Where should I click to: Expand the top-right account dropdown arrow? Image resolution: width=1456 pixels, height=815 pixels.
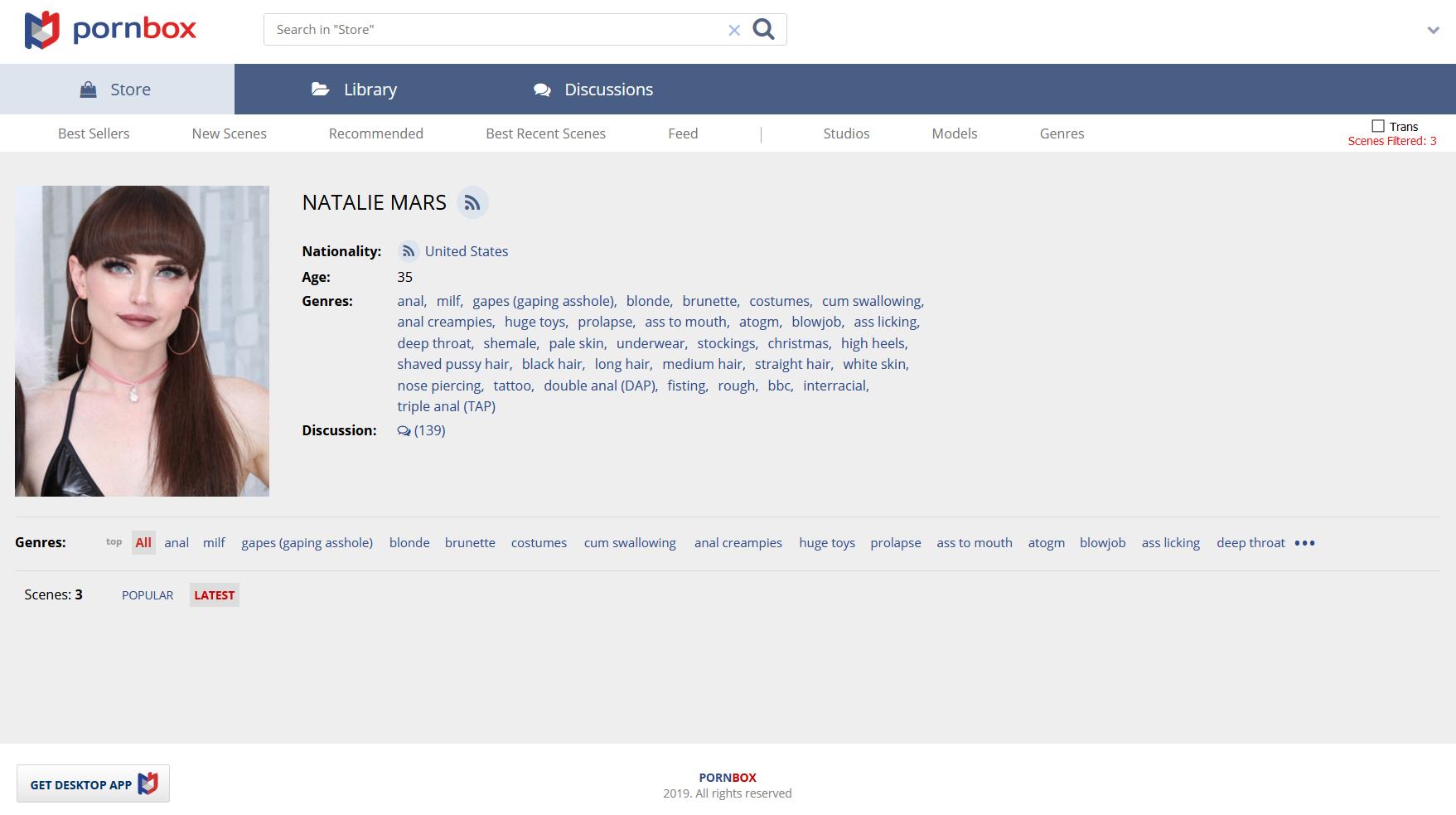pyautogui.click(x=1433, y=31)
